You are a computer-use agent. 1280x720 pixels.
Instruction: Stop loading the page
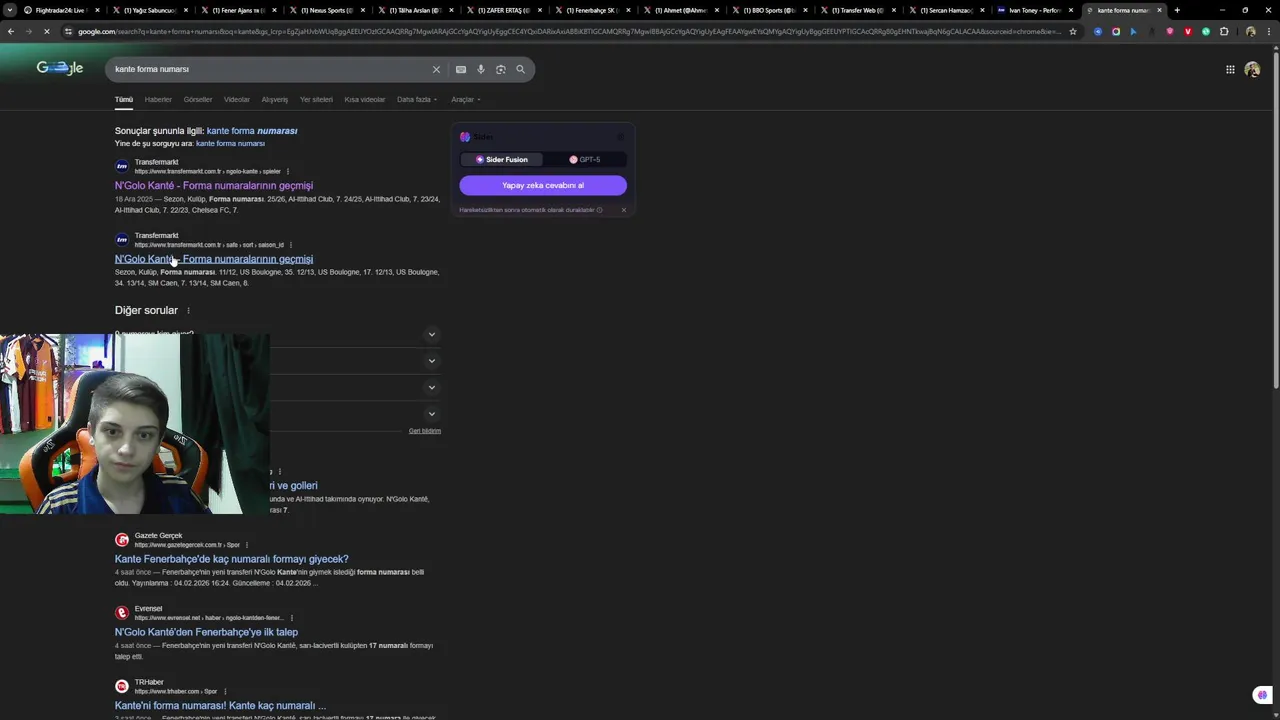(47, 31)
